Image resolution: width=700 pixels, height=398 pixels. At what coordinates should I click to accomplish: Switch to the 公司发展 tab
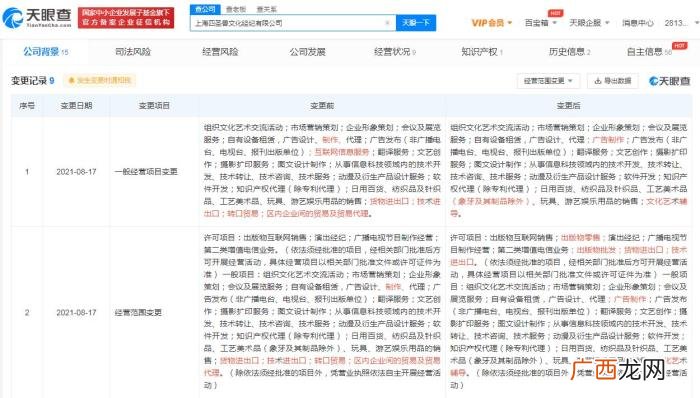[x=307, y=52]
